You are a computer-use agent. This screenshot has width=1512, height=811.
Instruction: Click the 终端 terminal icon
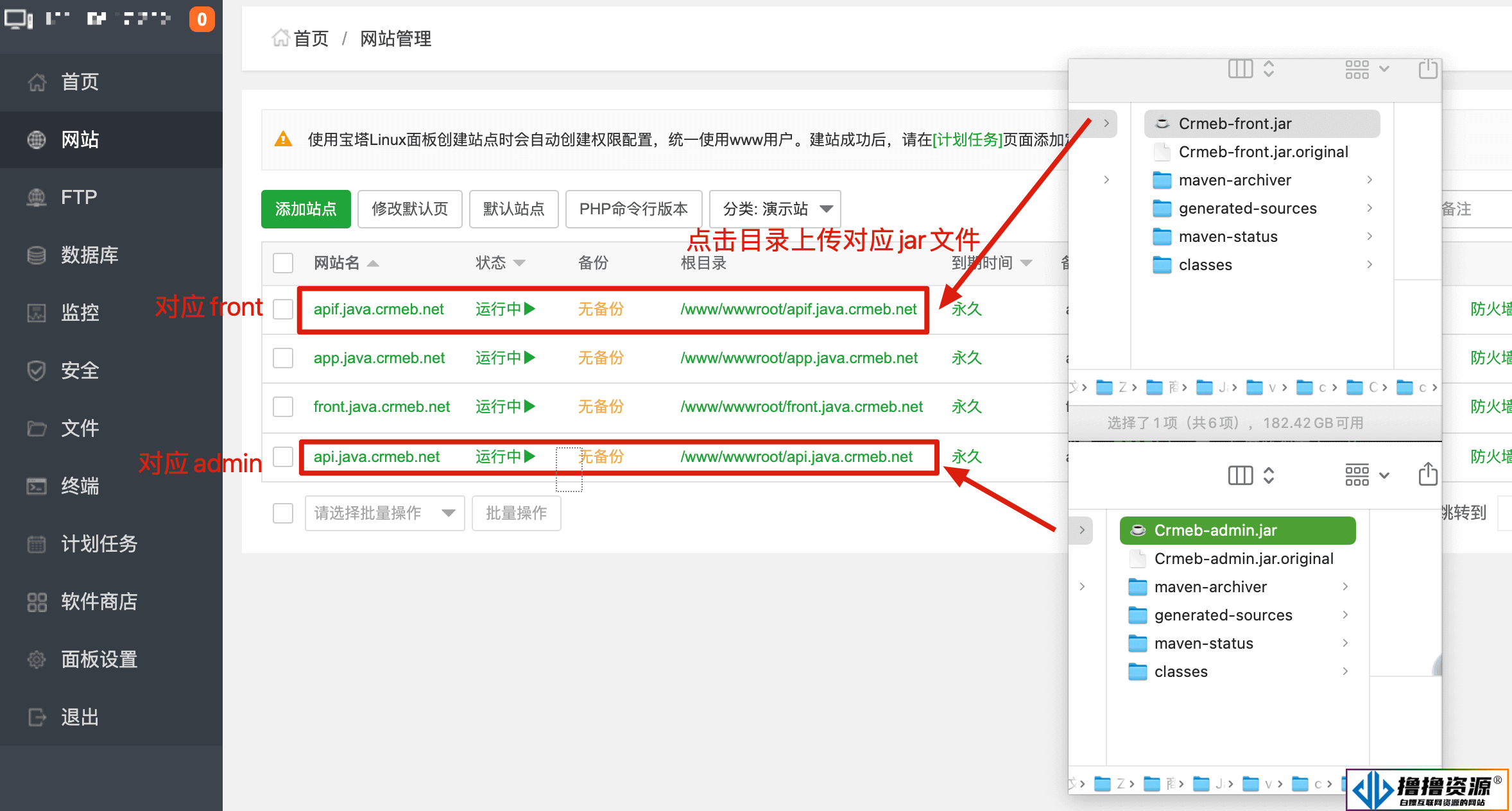(37, 486)
